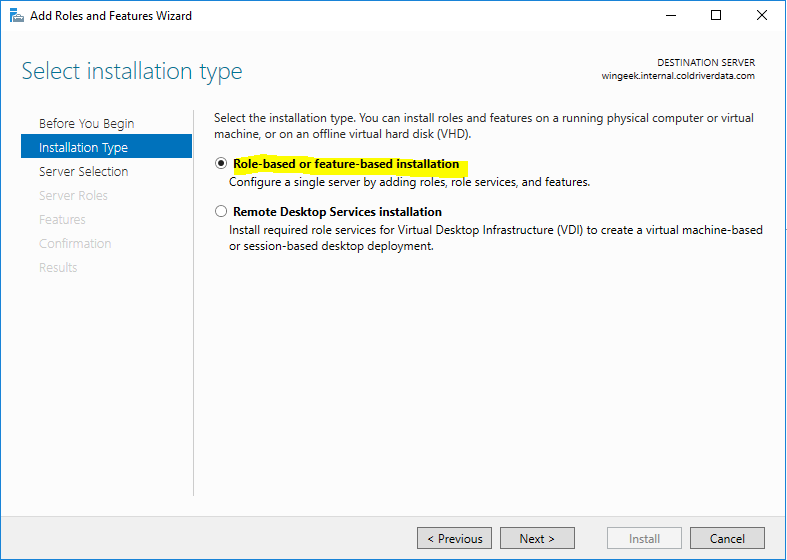Click the wizard icon in the title bar
Viewport: 787px width, 560px height.
tap(16, 16)
